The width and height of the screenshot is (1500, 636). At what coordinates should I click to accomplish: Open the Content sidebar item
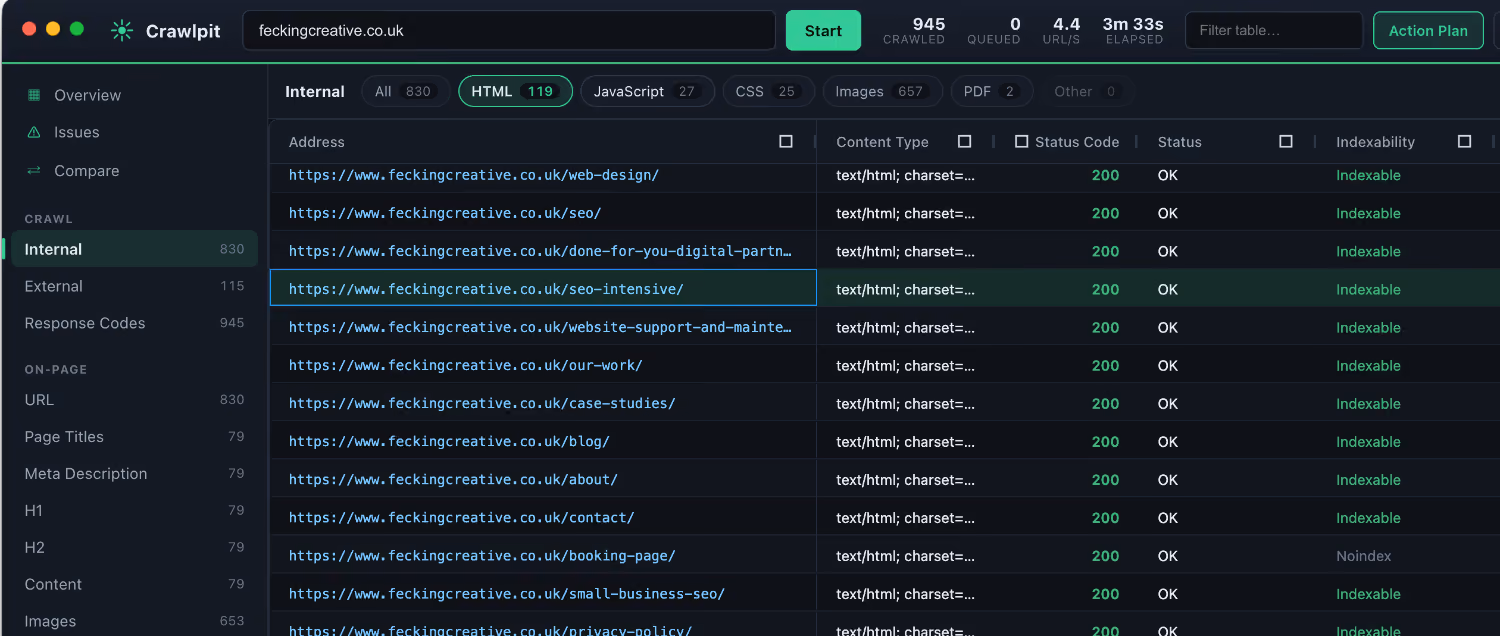click(x=135, y=584)
